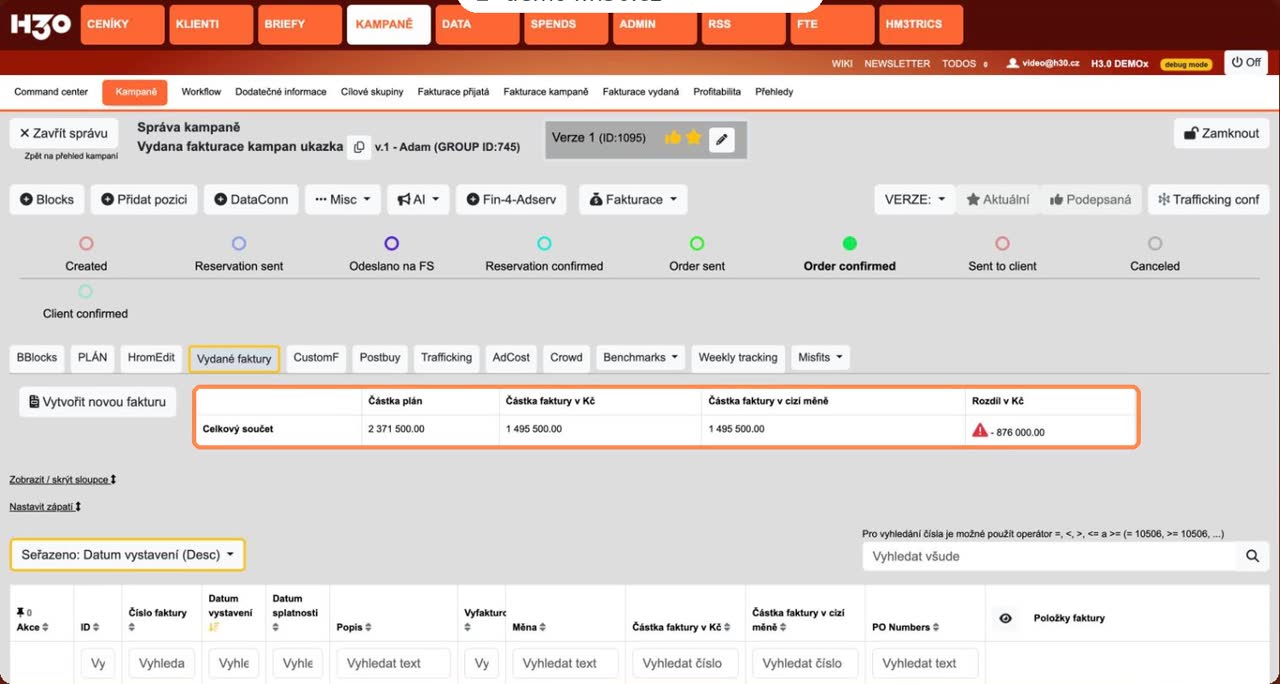
Task: Click the Nastavit zápatí link
Action: 46,507
